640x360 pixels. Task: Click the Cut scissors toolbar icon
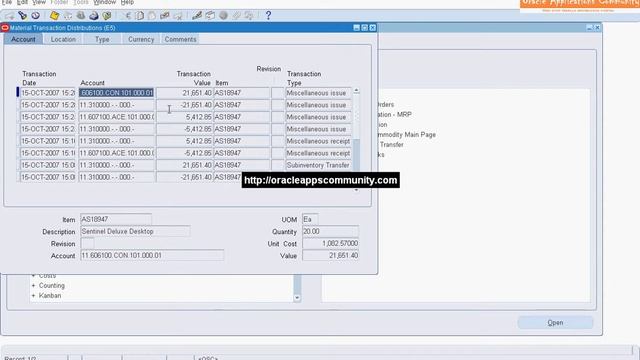(127, 16)
